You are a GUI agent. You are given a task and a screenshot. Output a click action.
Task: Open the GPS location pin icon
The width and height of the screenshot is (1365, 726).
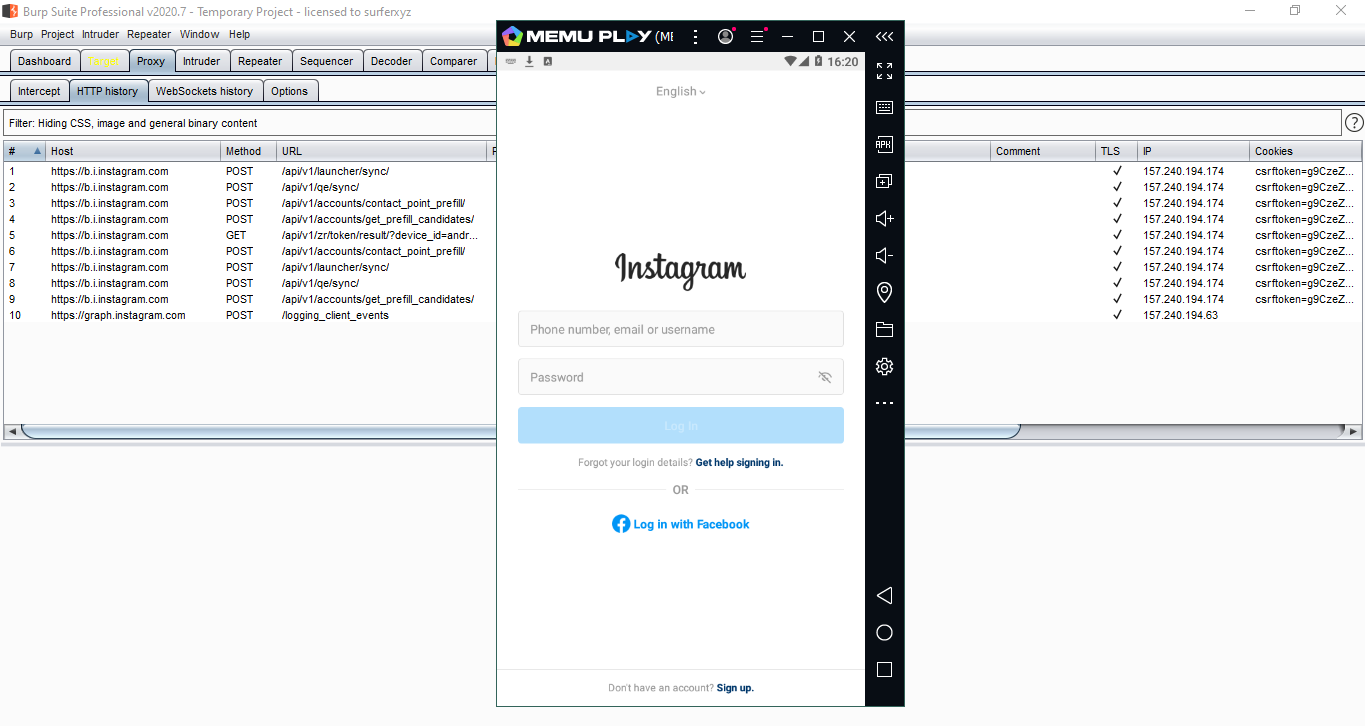click(884, 293)
